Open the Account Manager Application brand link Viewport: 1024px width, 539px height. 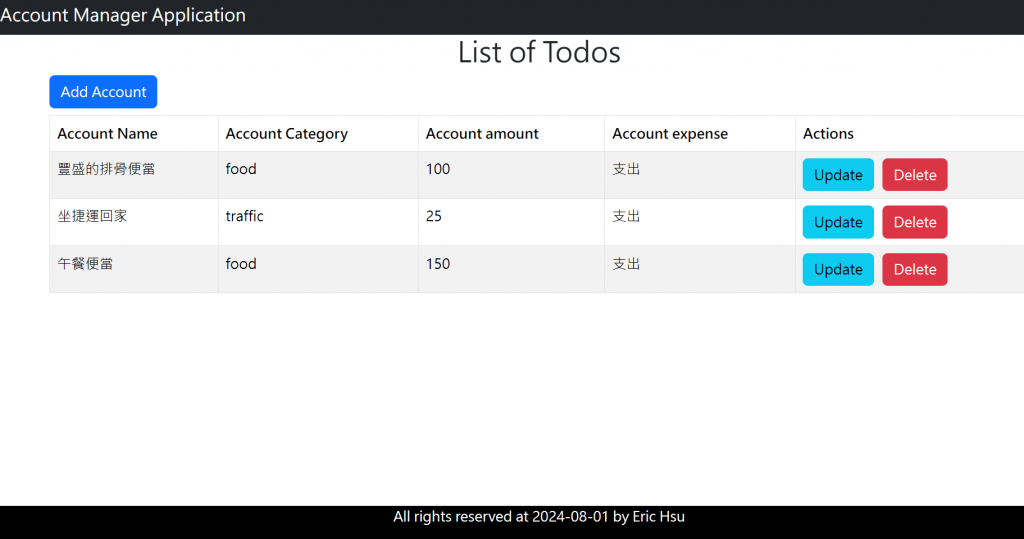(x=123, y=16)
